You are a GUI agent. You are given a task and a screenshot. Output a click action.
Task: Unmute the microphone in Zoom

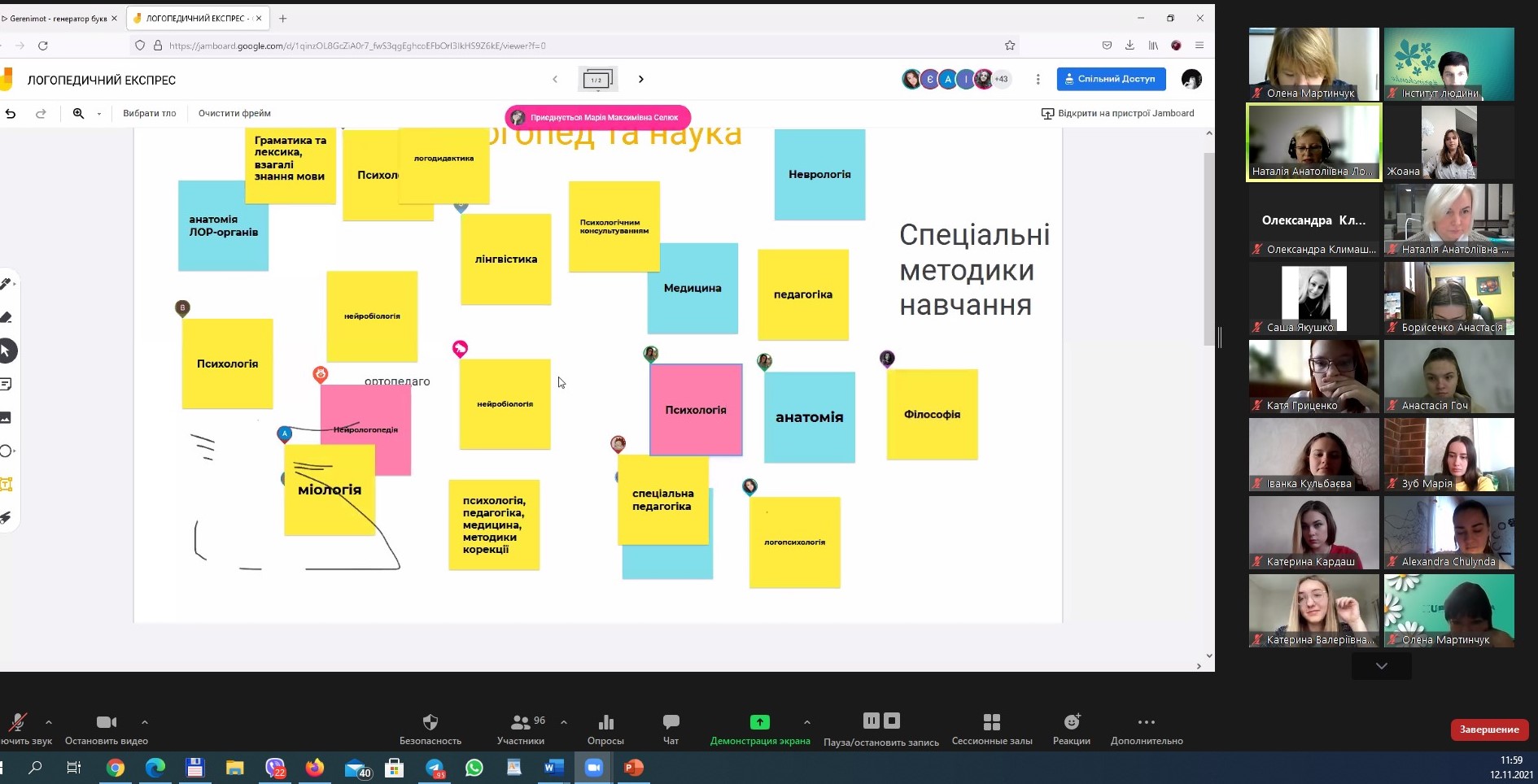[x=17, y=722]
